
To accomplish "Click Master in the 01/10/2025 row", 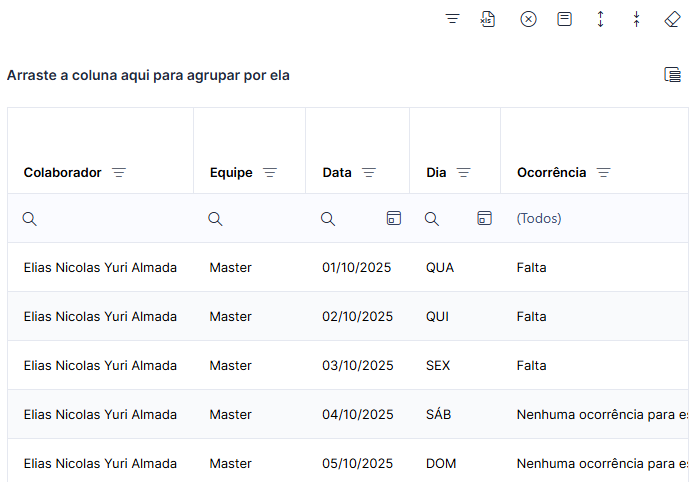I will [x=231, y=267].
